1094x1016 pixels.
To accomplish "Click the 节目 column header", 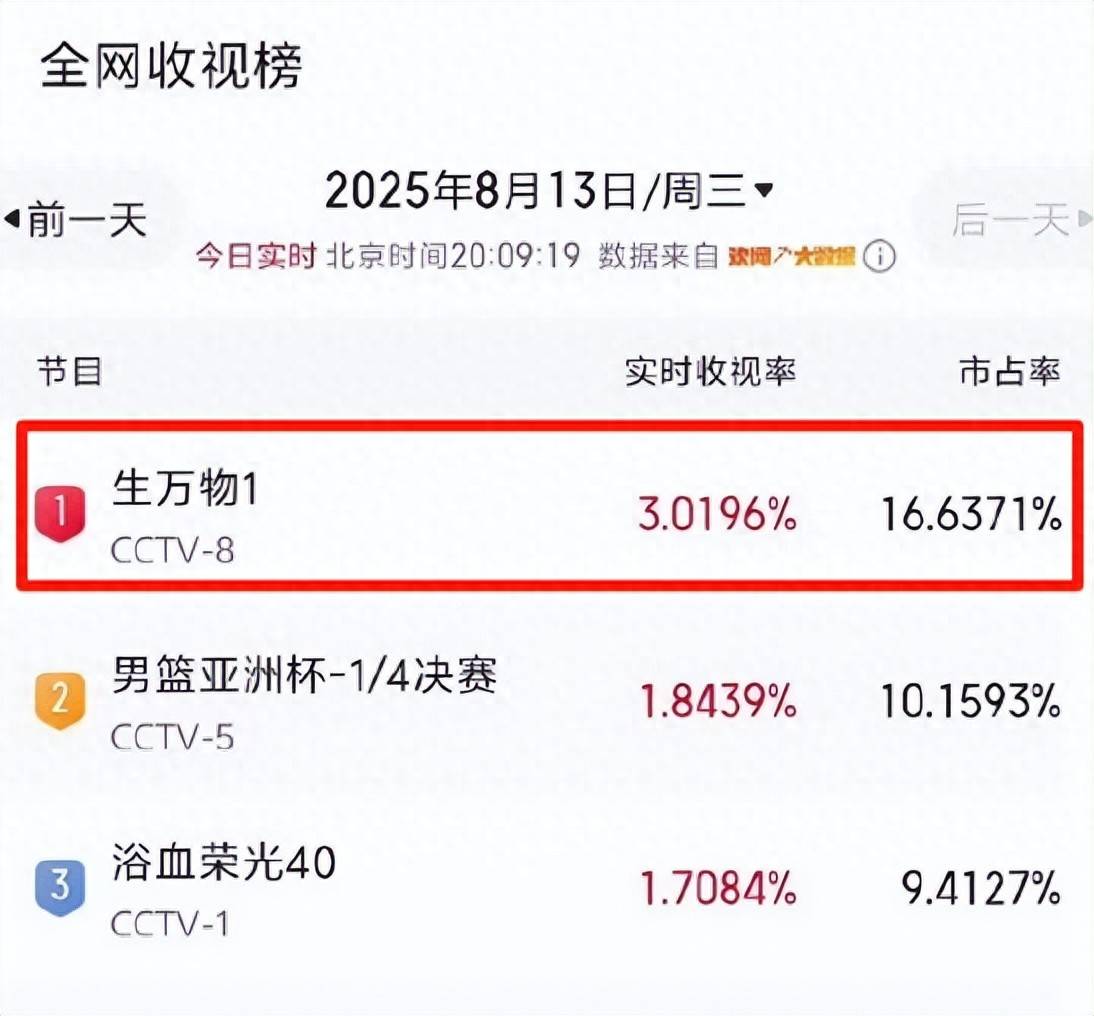I will [70, 371].
